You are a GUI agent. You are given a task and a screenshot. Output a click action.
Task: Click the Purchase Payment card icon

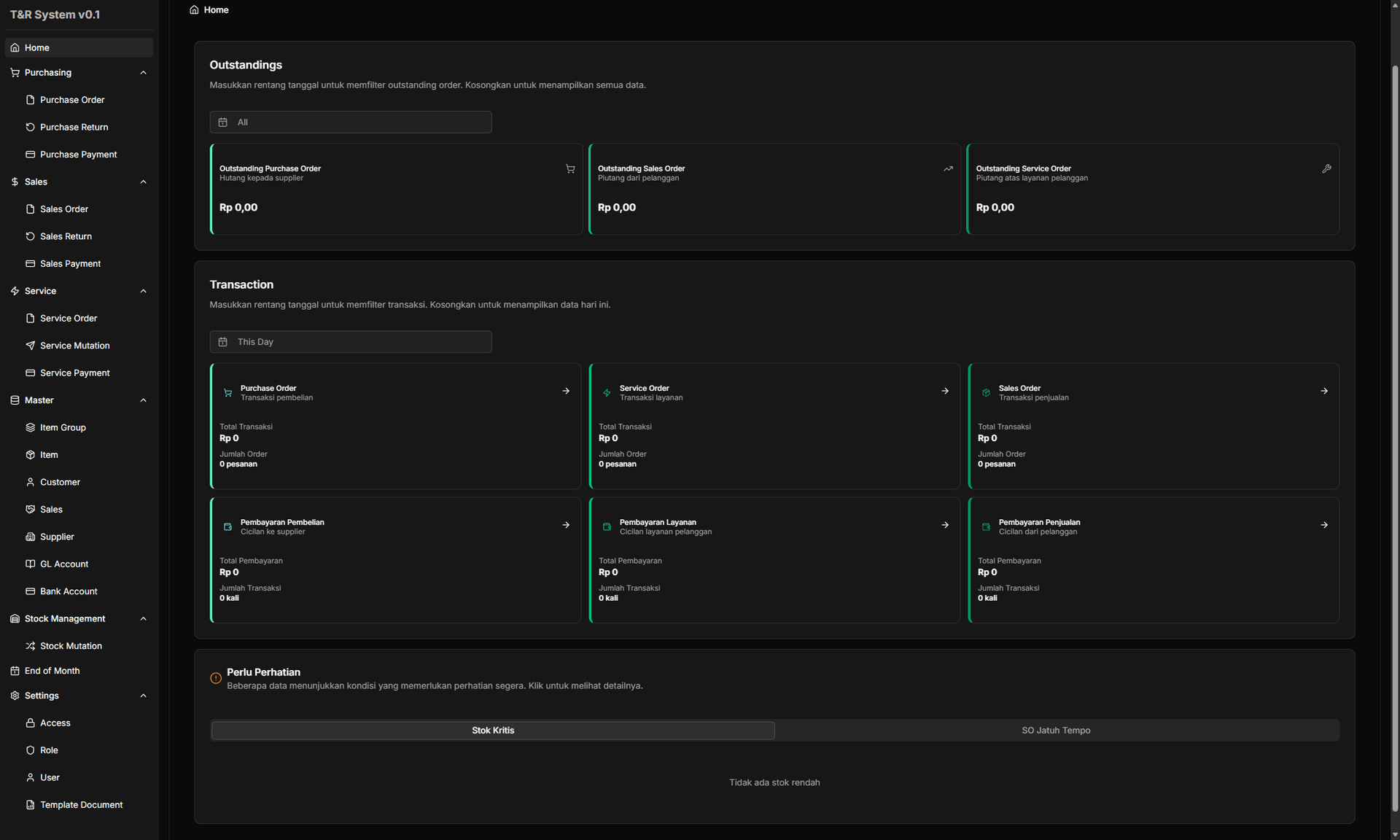point(30,155)
